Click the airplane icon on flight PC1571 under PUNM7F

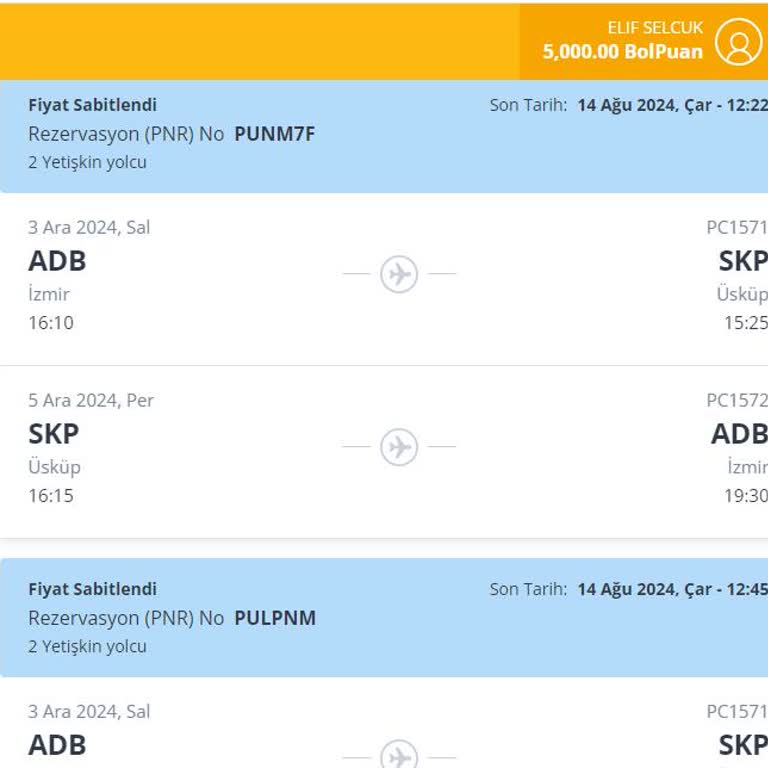pyautogui.click(x=399, y=273)
